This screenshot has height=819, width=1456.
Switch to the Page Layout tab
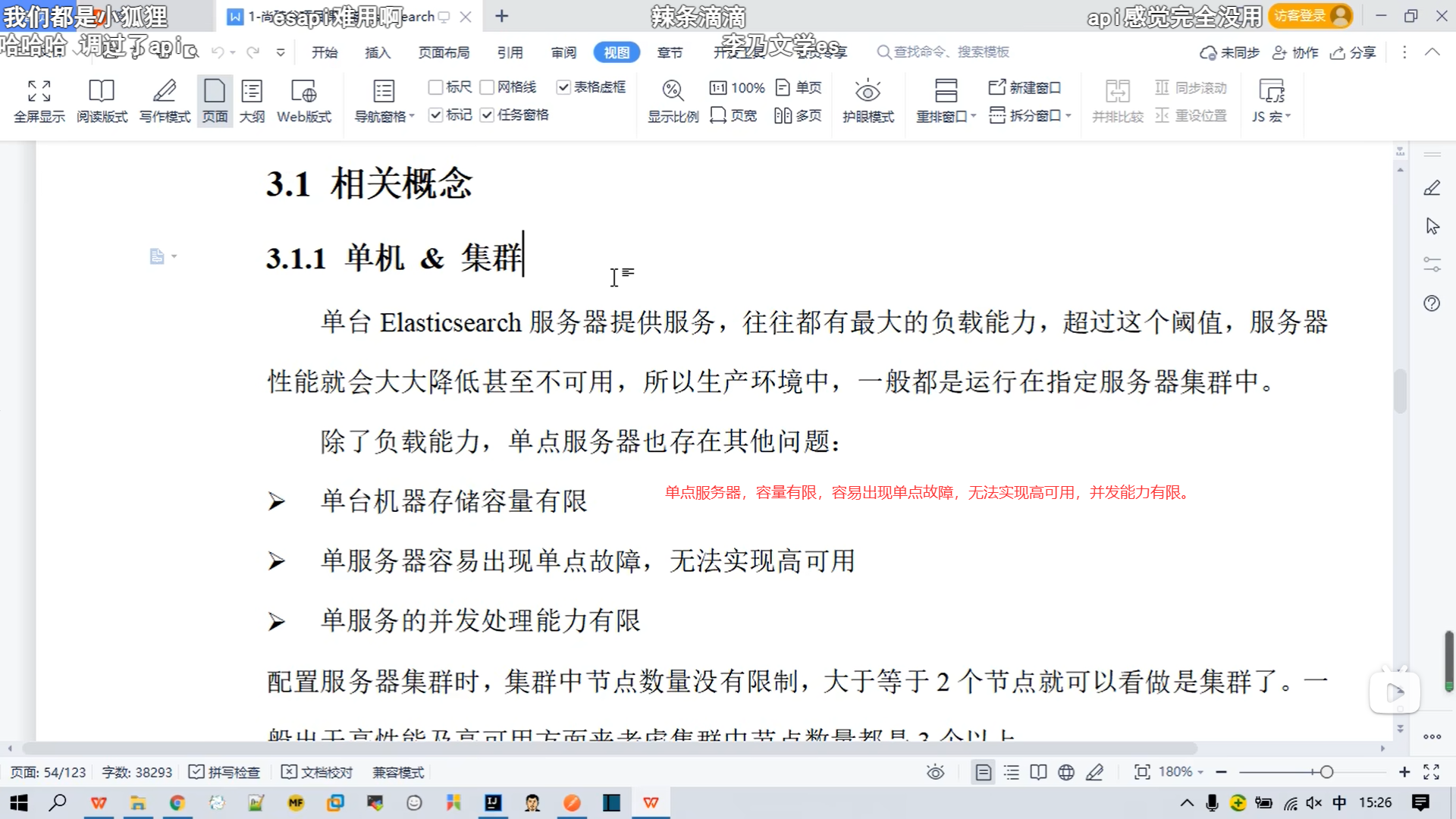(x=444, y=52)
